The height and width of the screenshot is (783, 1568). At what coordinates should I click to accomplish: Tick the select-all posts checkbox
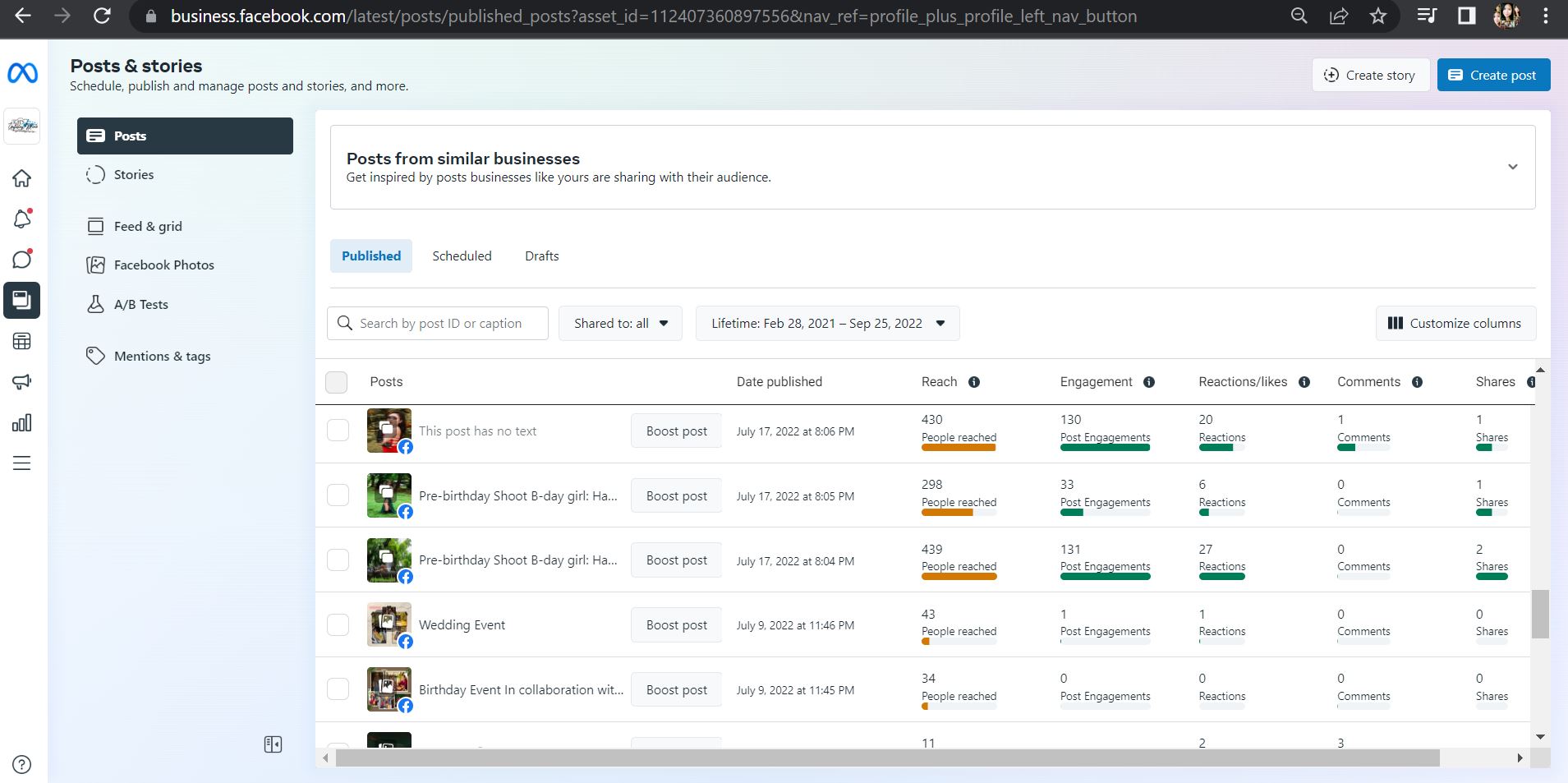click(337, 382)
